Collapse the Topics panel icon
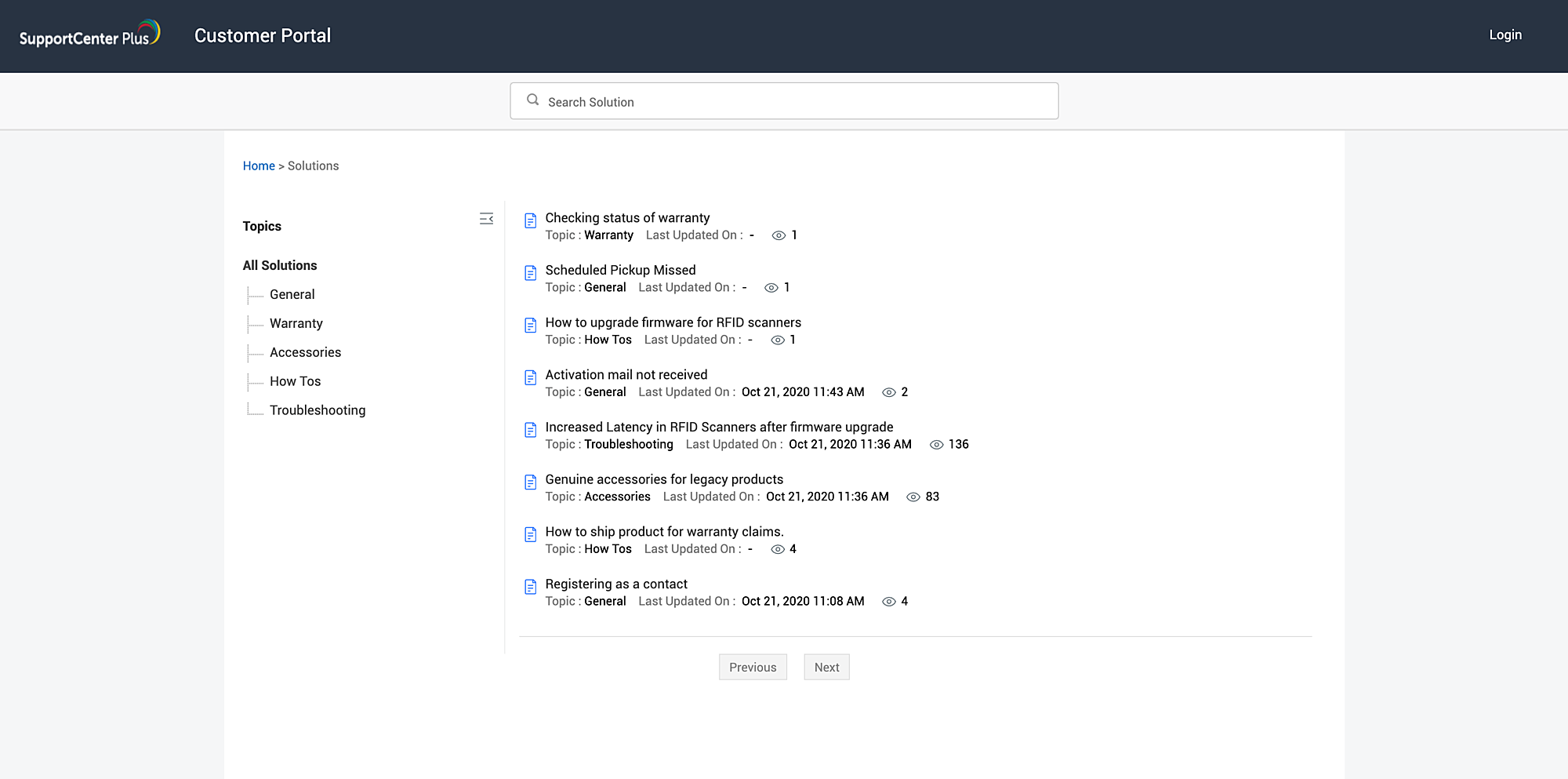1568x779 pixels. [x=486, y=219]
